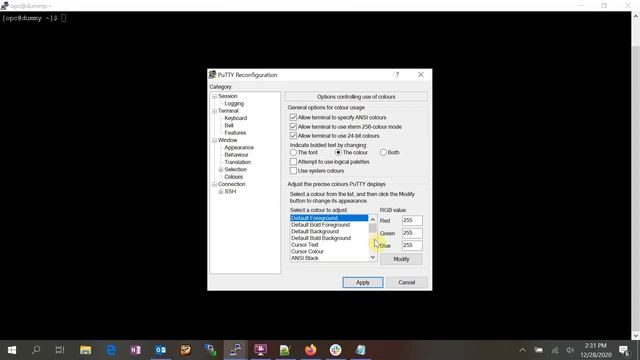Open the Windows Start menu
This screenshot has width=640, height=360.
click(x=12, y=350)
